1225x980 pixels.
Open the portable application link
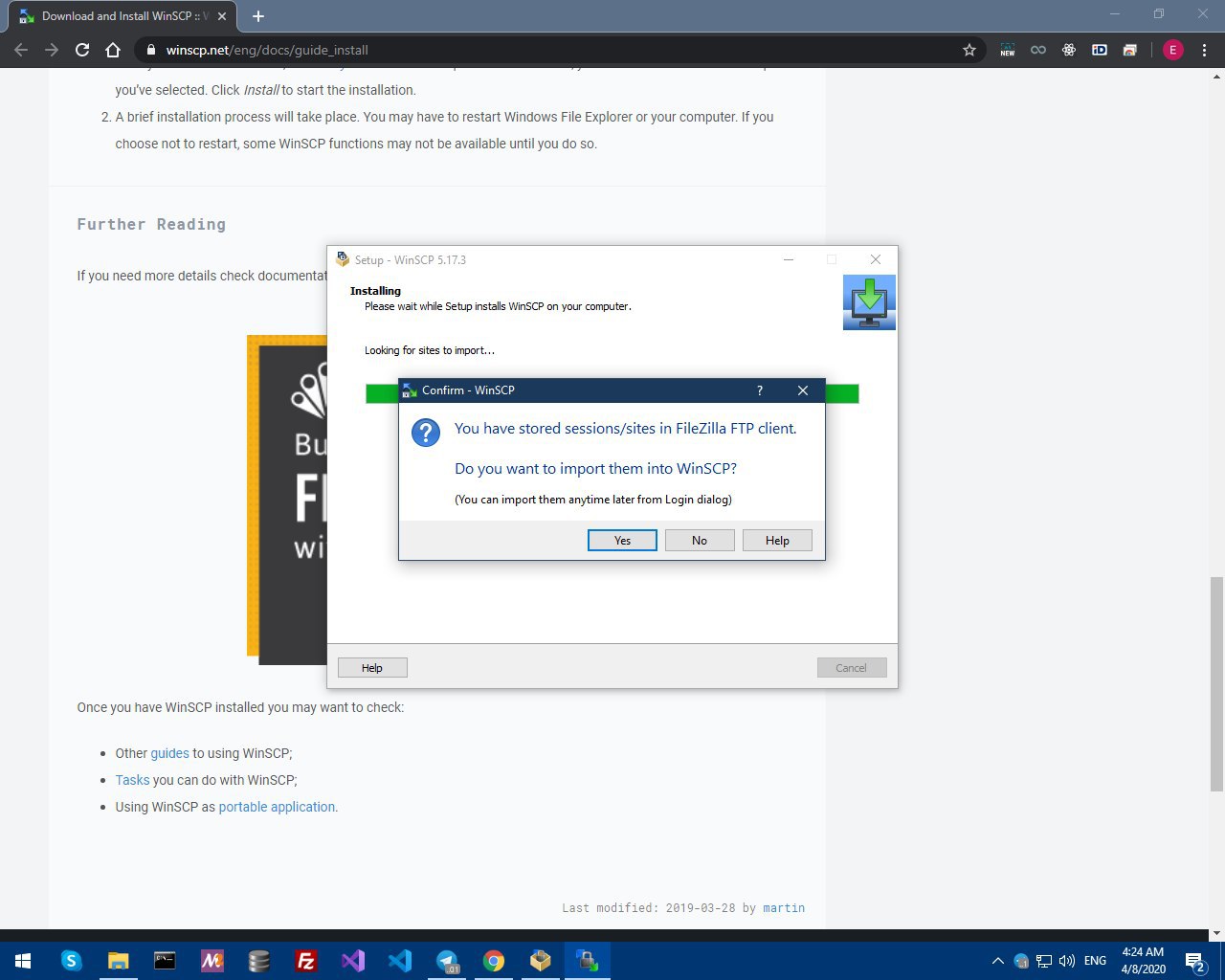[x=277, y=807]
